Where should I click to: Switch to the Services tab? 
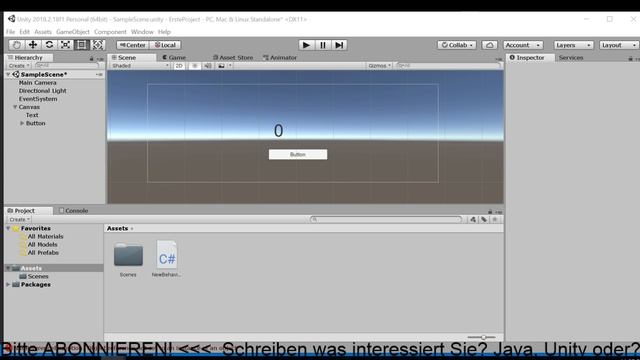[x=571, y=58]
